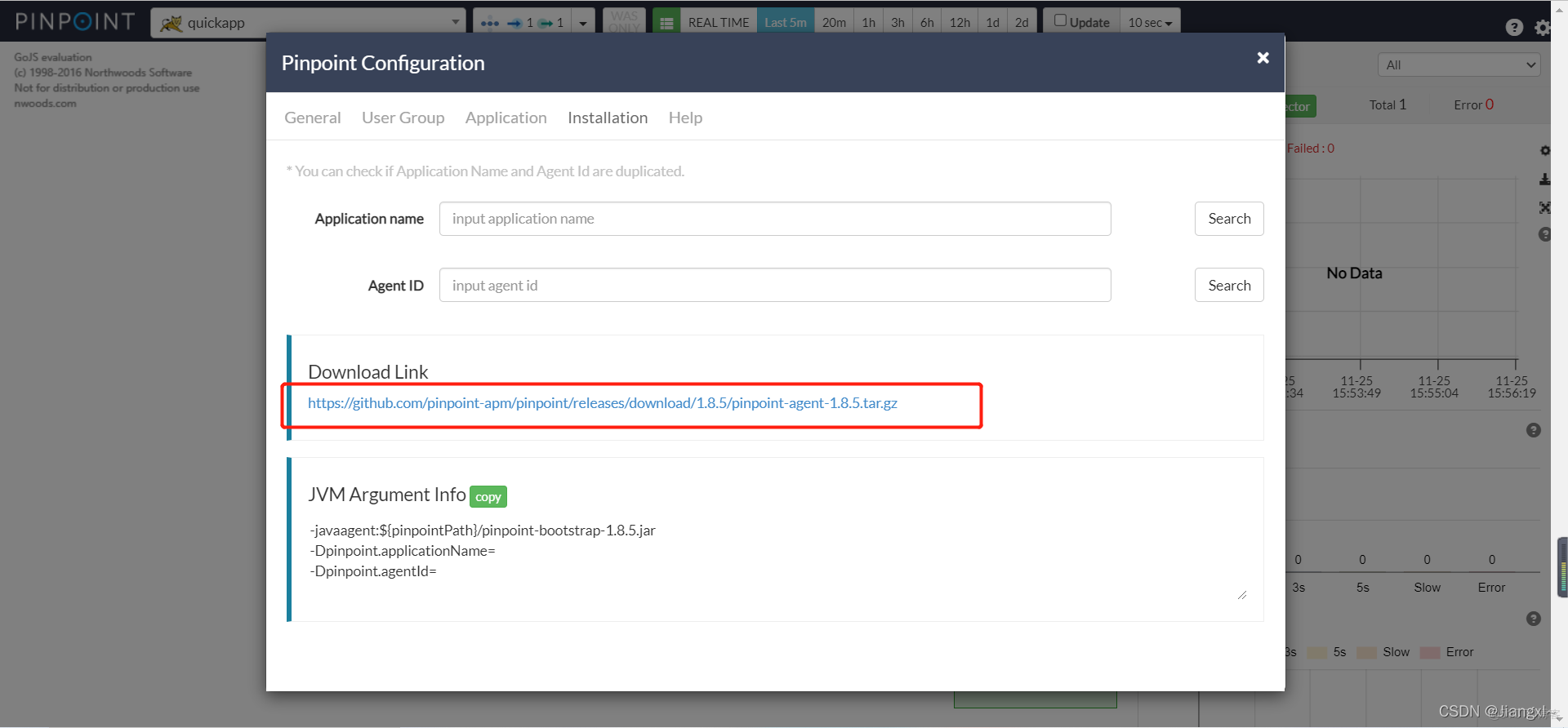Click the PINPOINT logo
This screenshot has width=1568, height=728.
click(74, 21)
